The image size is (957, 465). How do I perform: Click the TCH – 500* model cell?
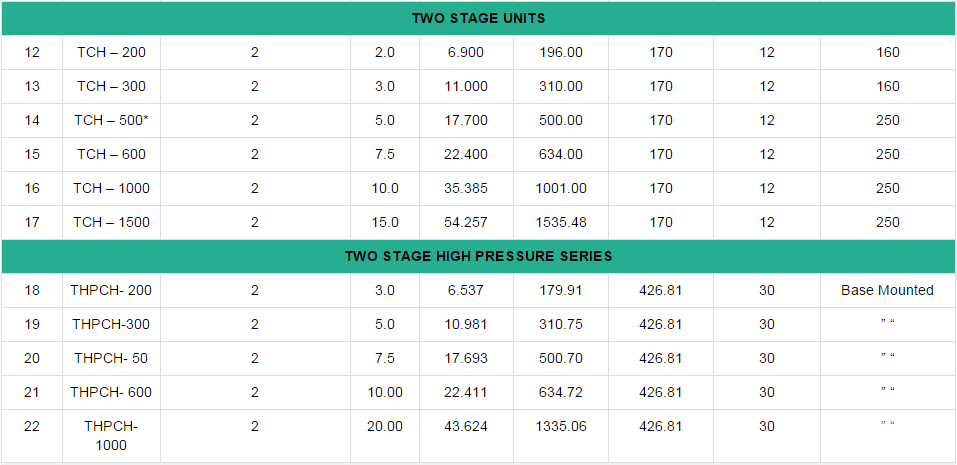111,120
